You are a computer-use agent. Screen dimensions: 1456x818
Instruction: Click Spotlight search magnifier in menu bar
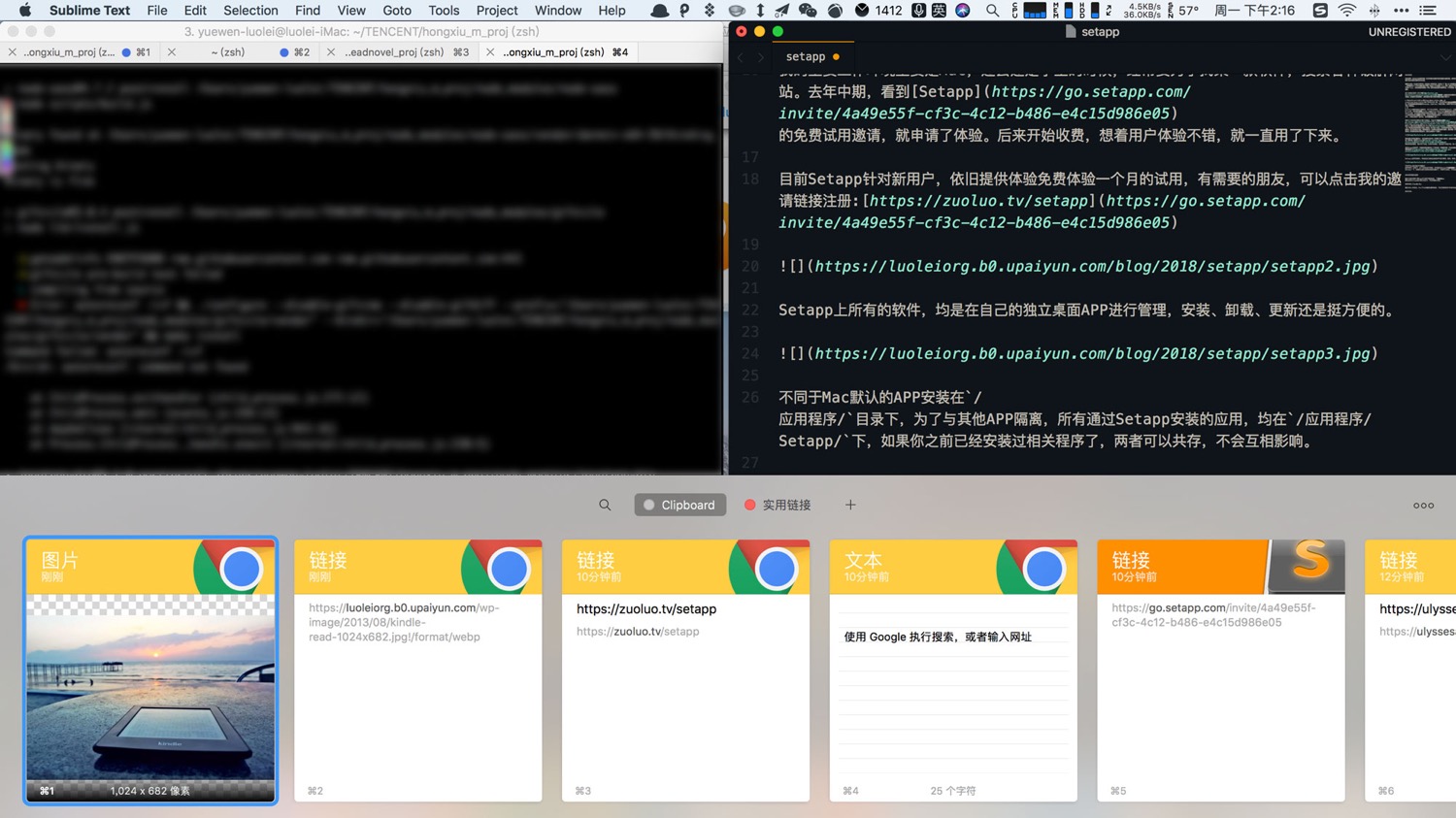click(x=992, y=11)
